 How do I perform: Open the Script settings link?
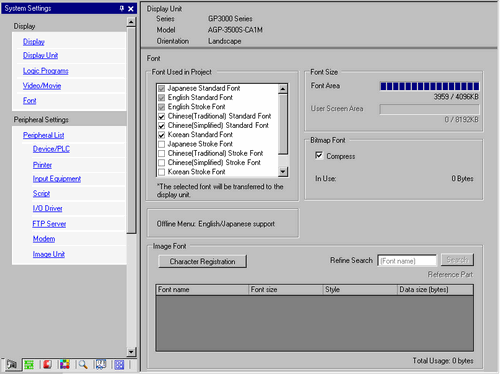(x=41, y=193)
